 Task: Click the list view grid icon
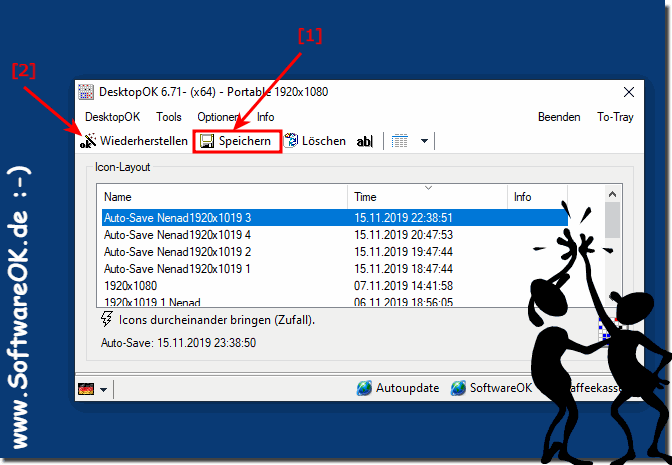coord(399,141)
